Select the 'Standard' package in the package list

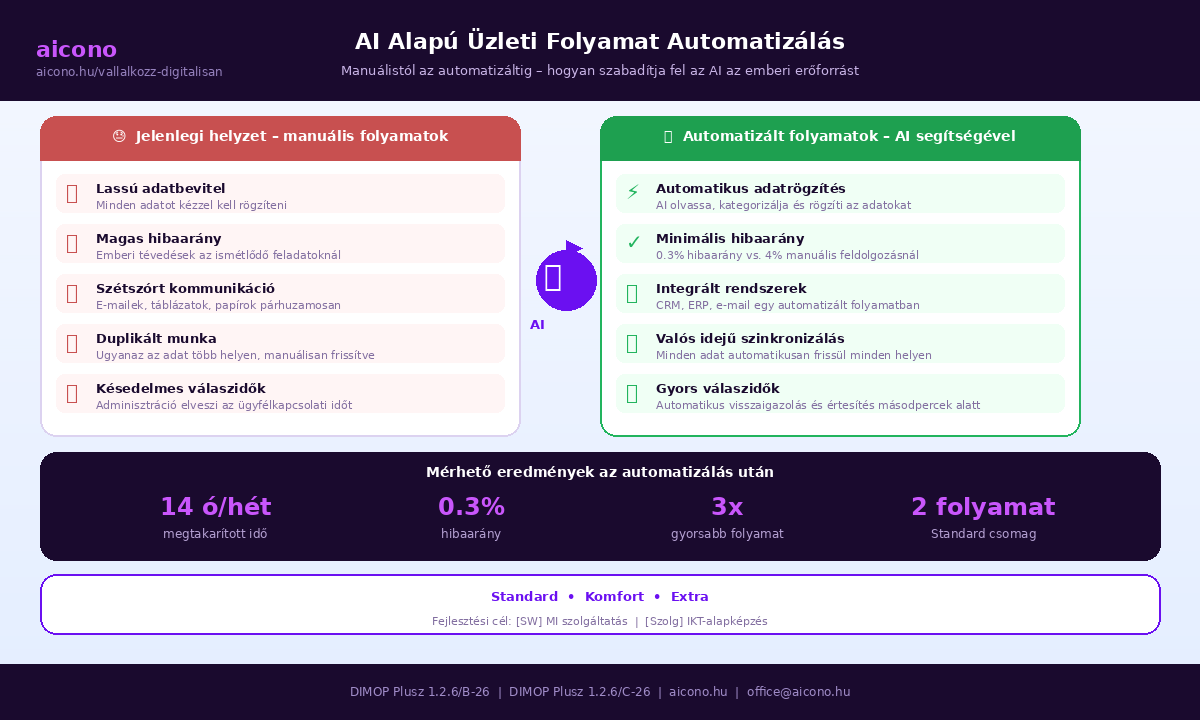pyautogui.click(x=524, y=597)
